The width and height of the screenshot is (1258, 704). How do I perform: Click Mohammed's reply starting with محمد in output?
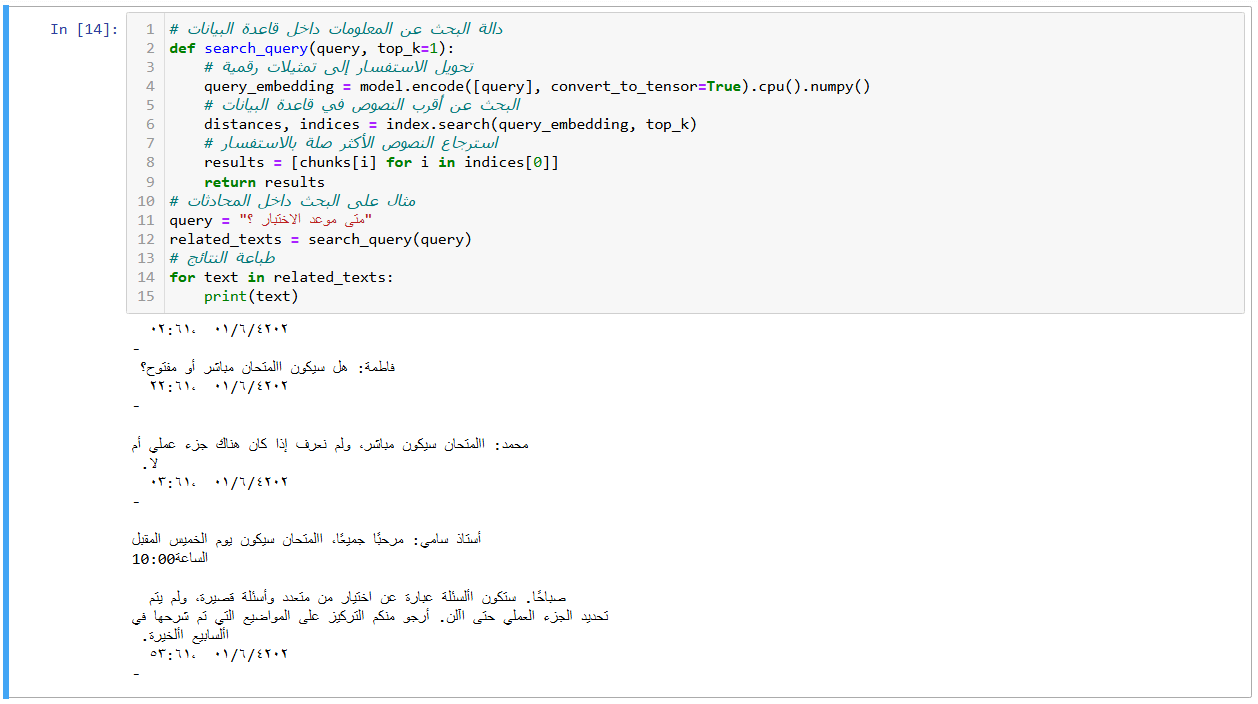point(330,444)
